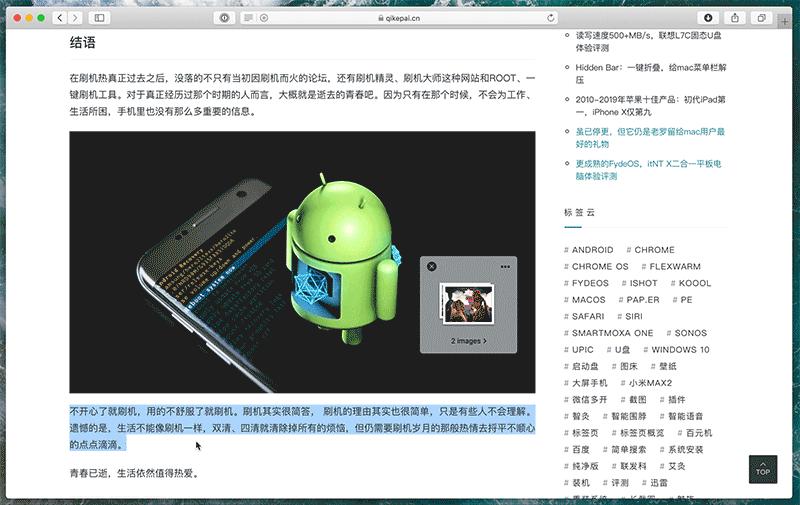Open the 更成熟的FydeOS review link
800x505 pixels.
click(x=648, y=170)
